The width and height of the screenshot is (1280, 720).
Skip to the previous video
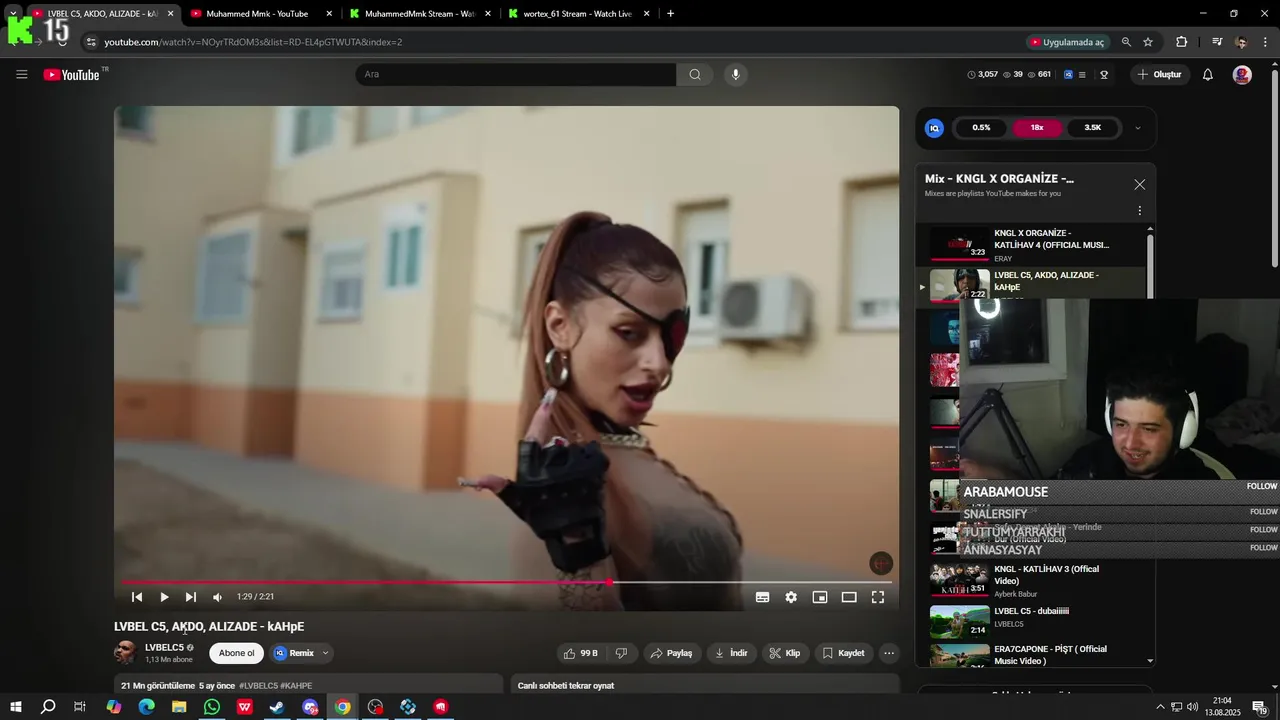pyautogui.click(x=137, y=597)
